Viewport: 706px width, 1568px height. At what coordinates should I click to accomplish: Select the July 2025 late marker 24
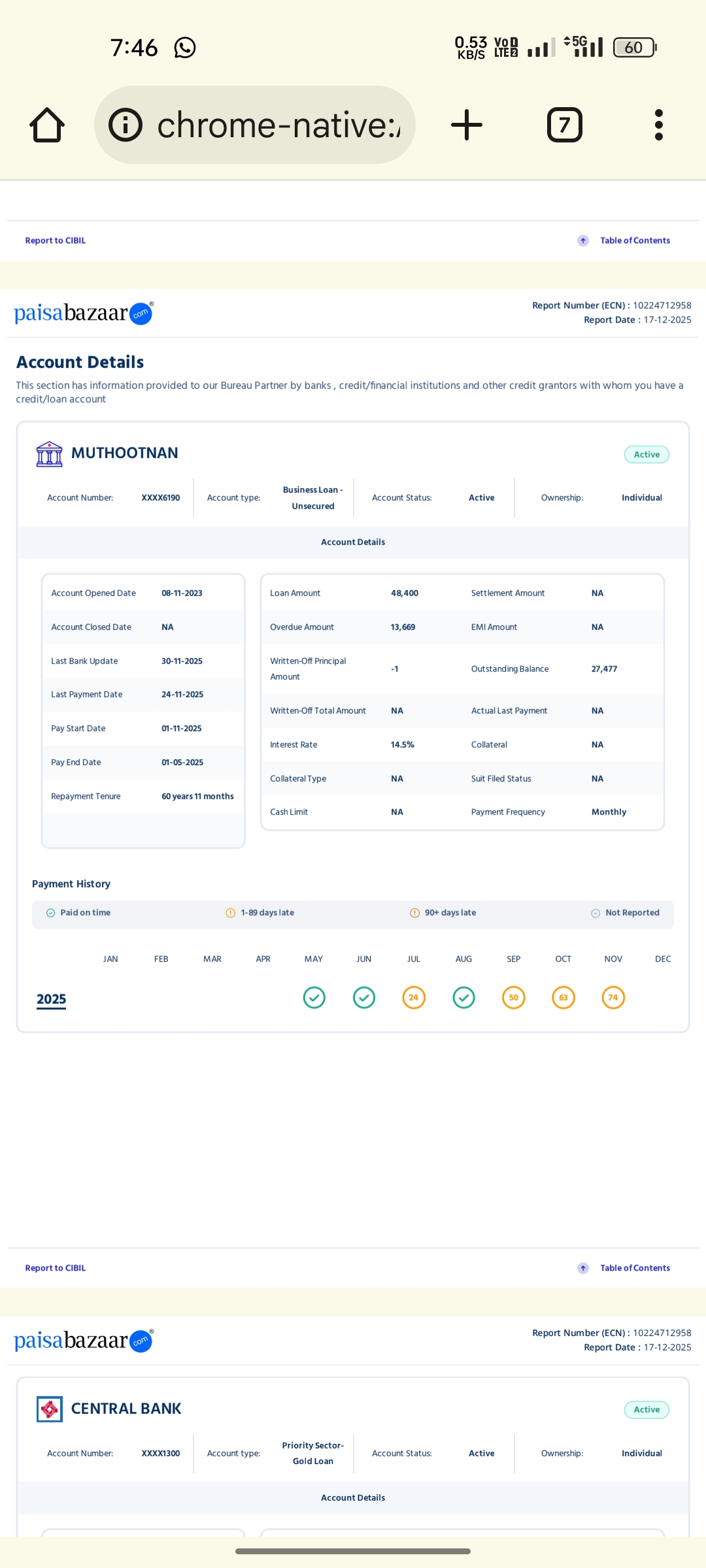click(x=414, y=998)
